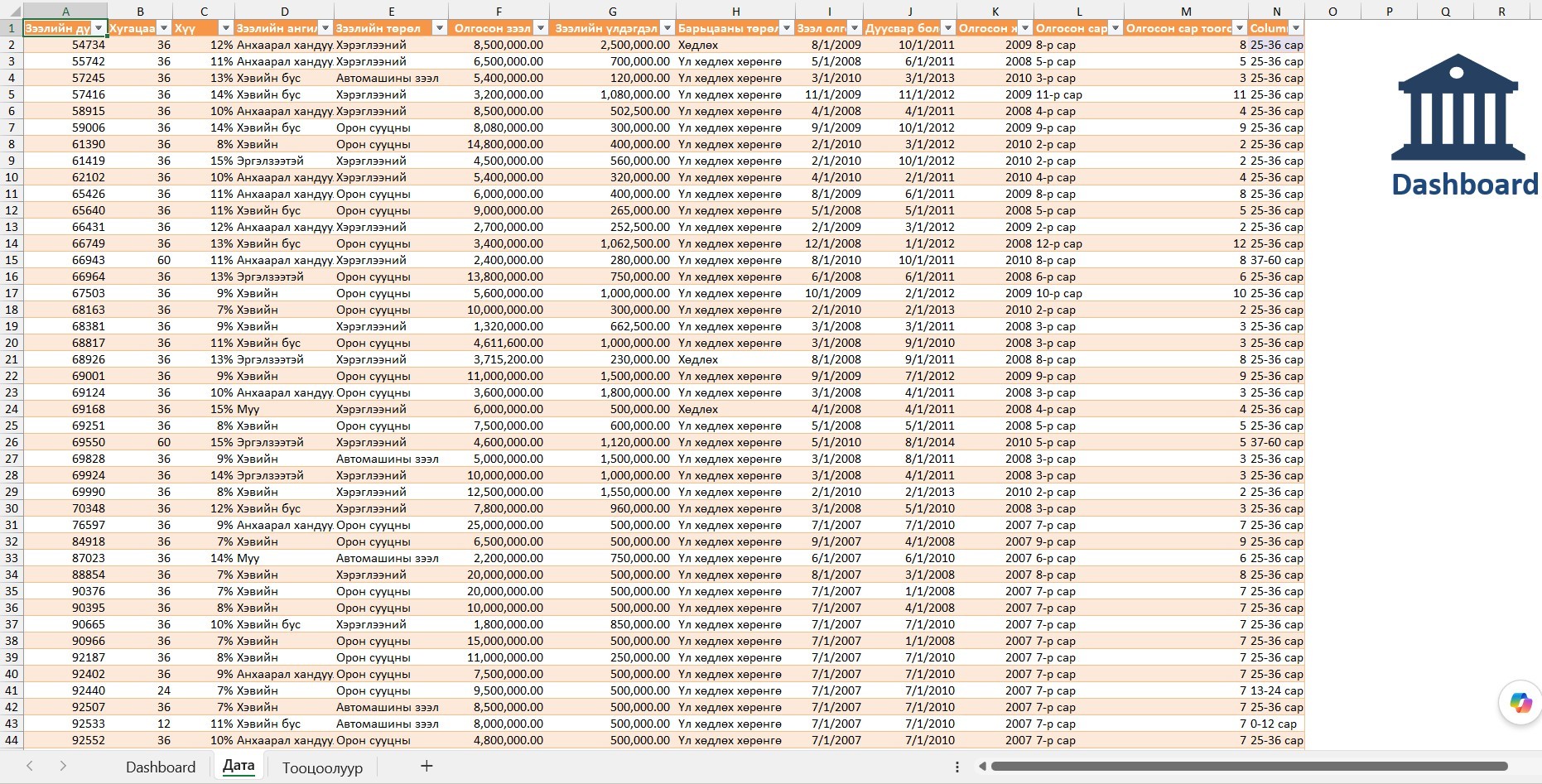This screenshot has width=1542, height=784.
Task: Click the 10-р сар cell
Action: [x=1078, y=293]
